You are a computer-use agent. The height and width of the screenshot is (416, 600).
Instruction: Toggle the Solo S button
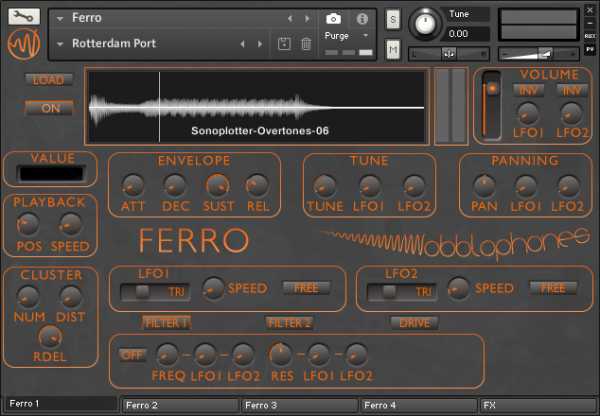pos(393,19)
